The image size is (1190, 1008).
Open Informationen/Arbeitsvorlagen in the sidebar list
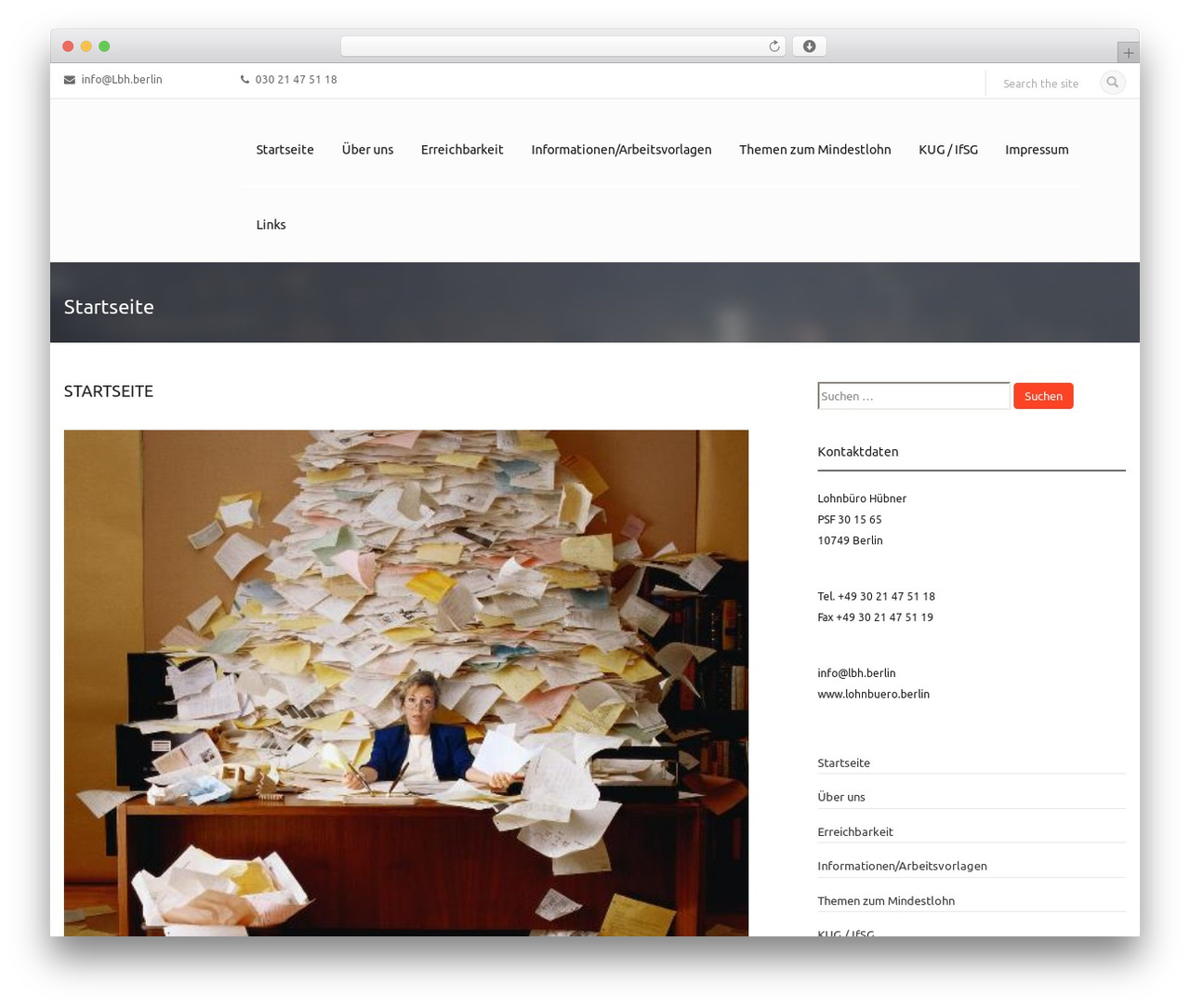coord(902,867)
